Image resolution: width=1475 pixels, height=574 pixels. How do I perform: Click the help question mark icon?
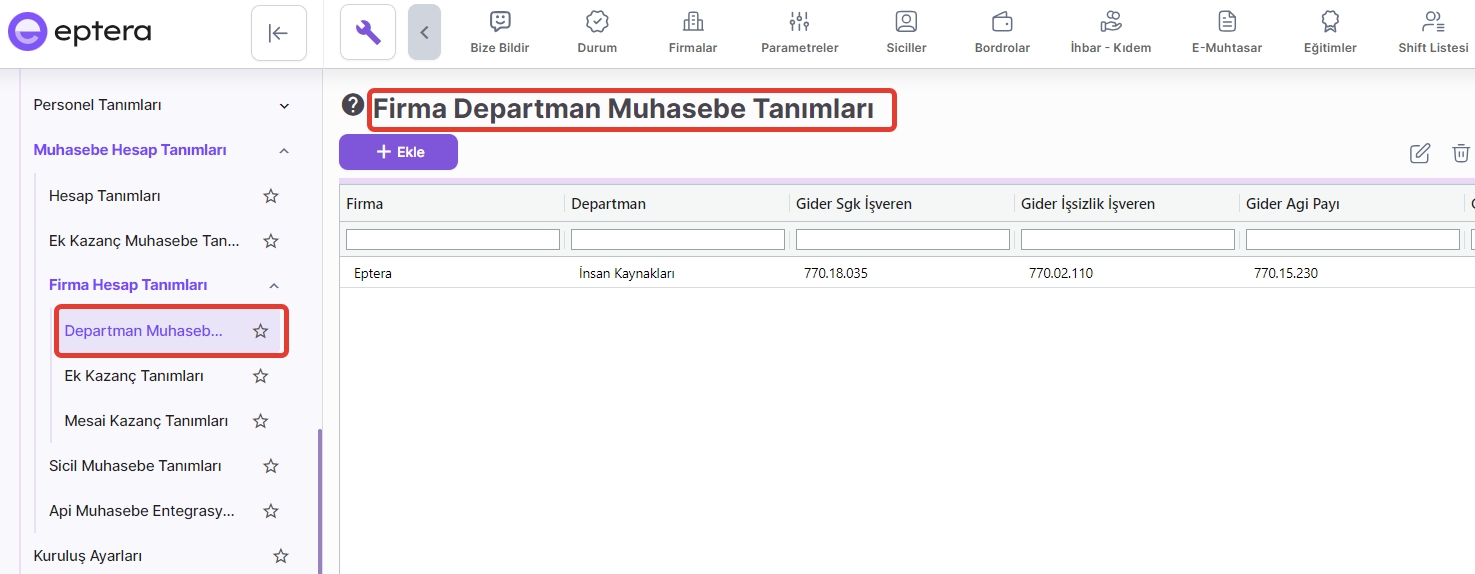(x=352, y=105)
